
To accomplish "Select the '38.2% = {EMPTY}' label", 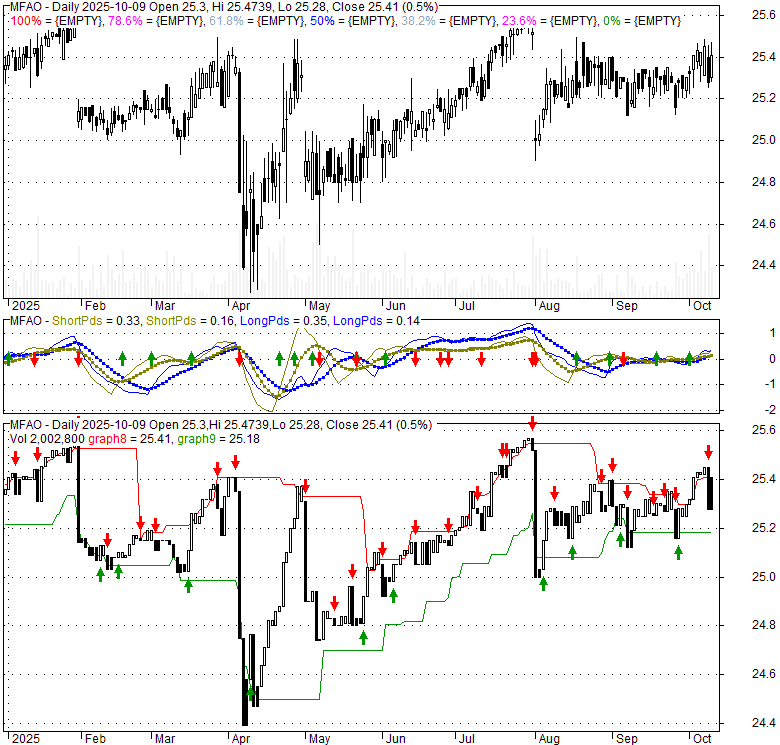I will tap(449, 21).
